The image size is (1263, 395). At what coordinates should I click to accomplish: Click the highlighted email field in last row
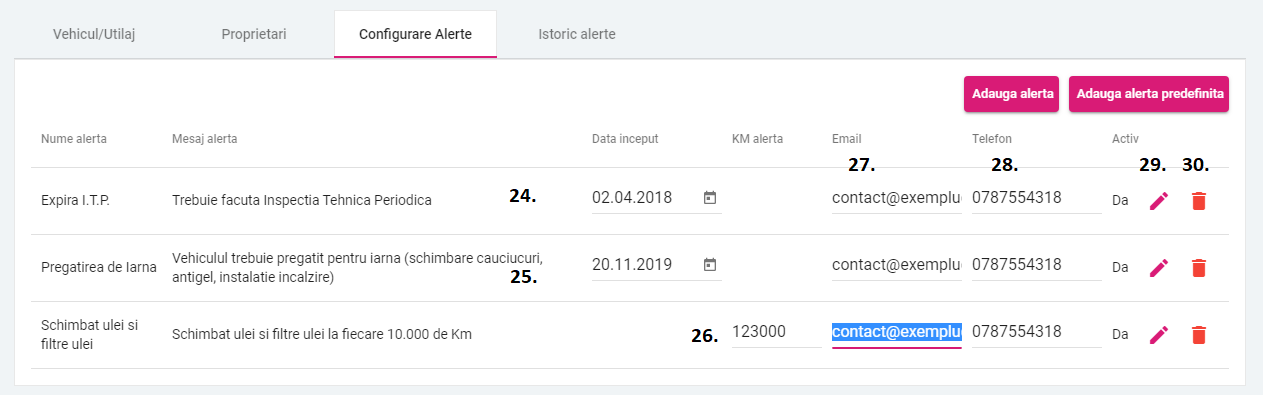pyautogui.click(x=897, y=332)
